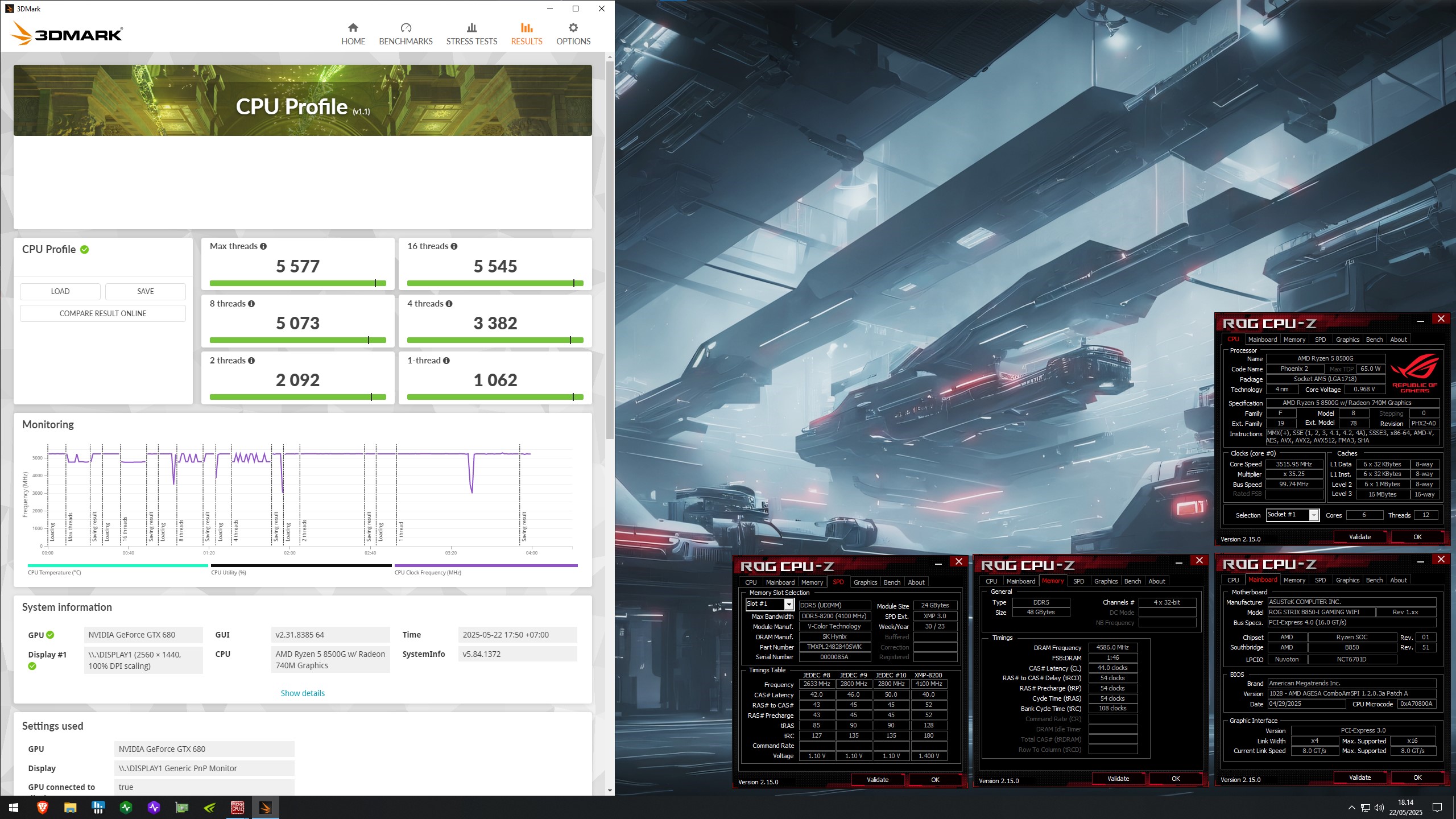Click the info icon beside 4 threads
This screenshot has height=819, width=1456.
point(449,304)
